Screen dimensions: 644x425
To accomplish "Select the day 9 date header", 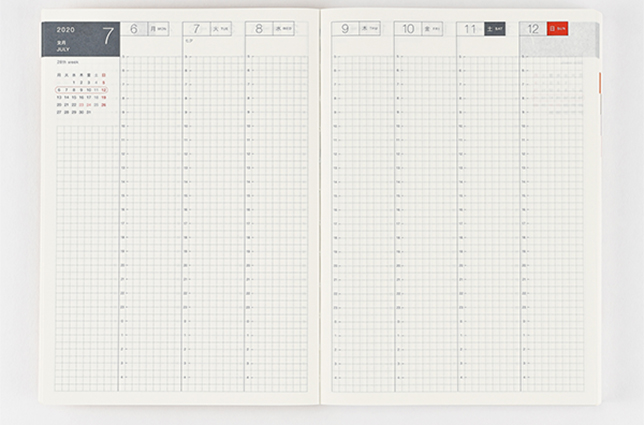I will 345,29.
